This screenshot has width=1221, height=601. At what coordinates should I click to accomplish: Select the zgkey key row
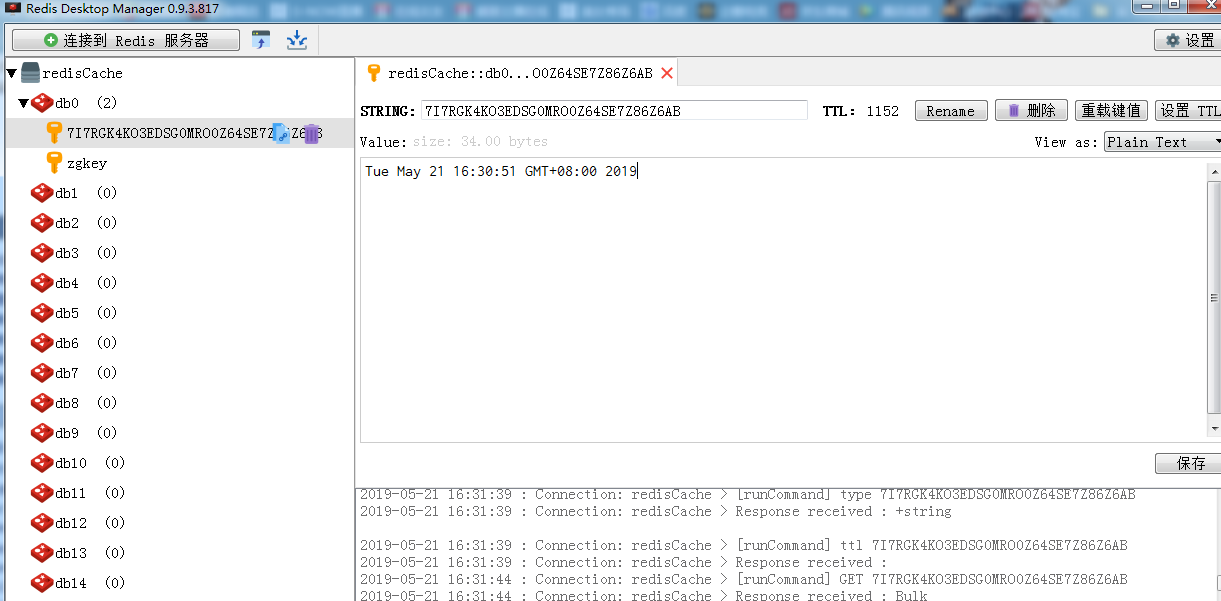(x=180, y=163)
